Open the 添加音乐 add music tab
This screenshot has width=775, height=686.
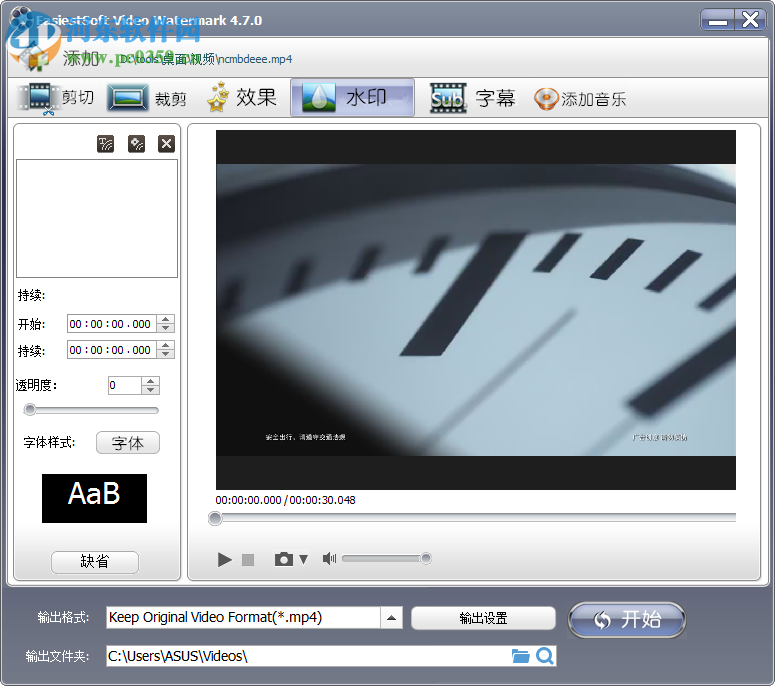(580, 99)
